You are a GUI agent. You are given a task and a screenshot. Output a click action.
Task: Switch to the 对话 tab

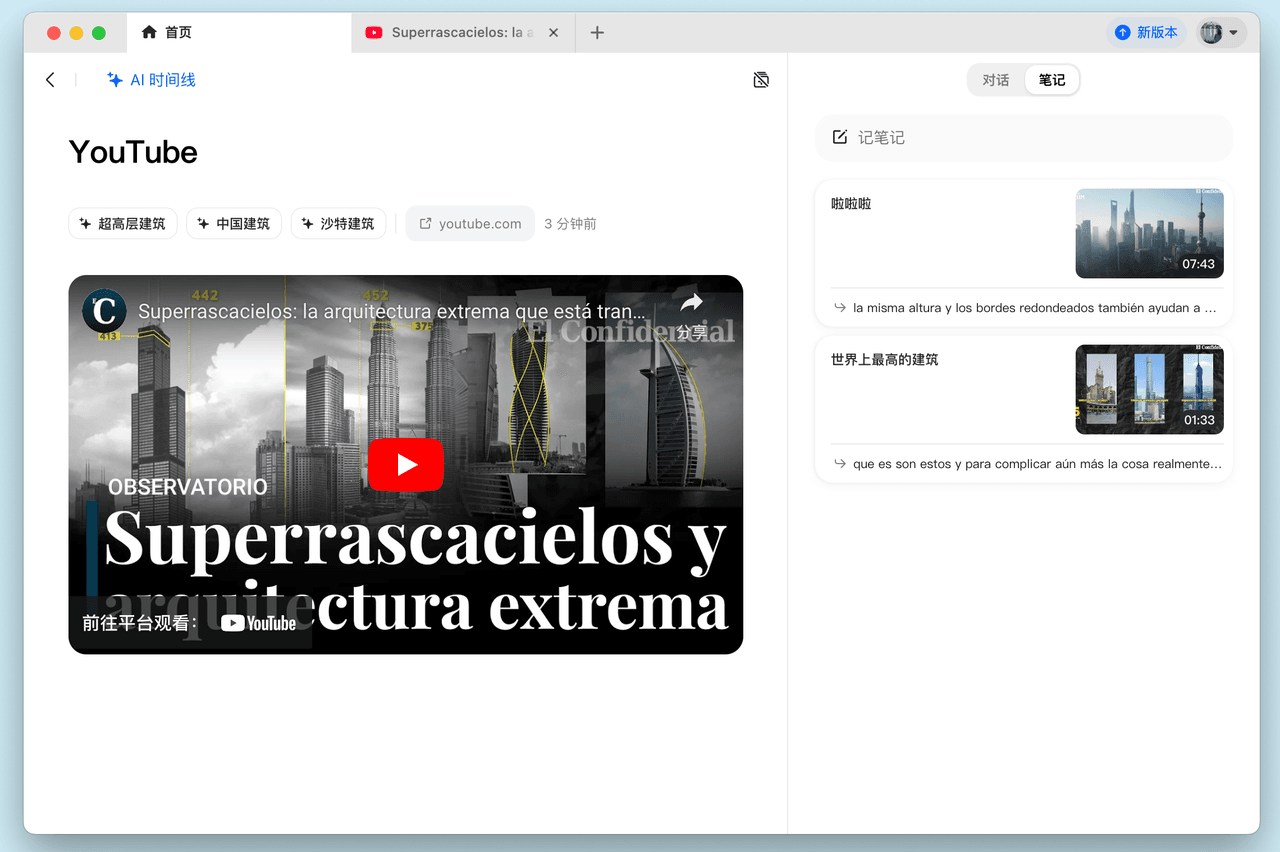point(996,80)
